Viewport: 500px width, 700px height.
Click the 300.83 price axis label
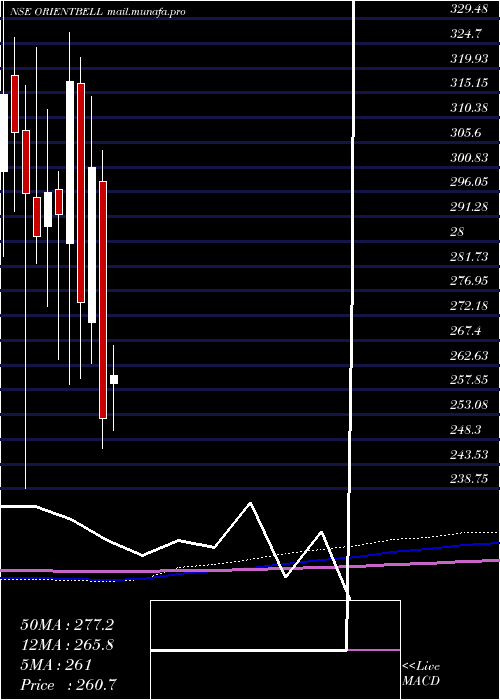click(469, 158)
